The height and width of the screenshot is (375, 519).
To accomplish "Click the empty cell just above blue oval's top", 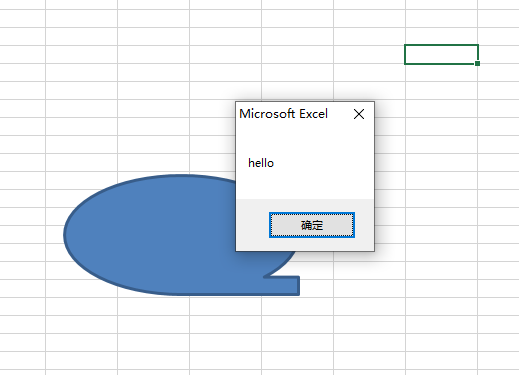I will pos(153,162).
